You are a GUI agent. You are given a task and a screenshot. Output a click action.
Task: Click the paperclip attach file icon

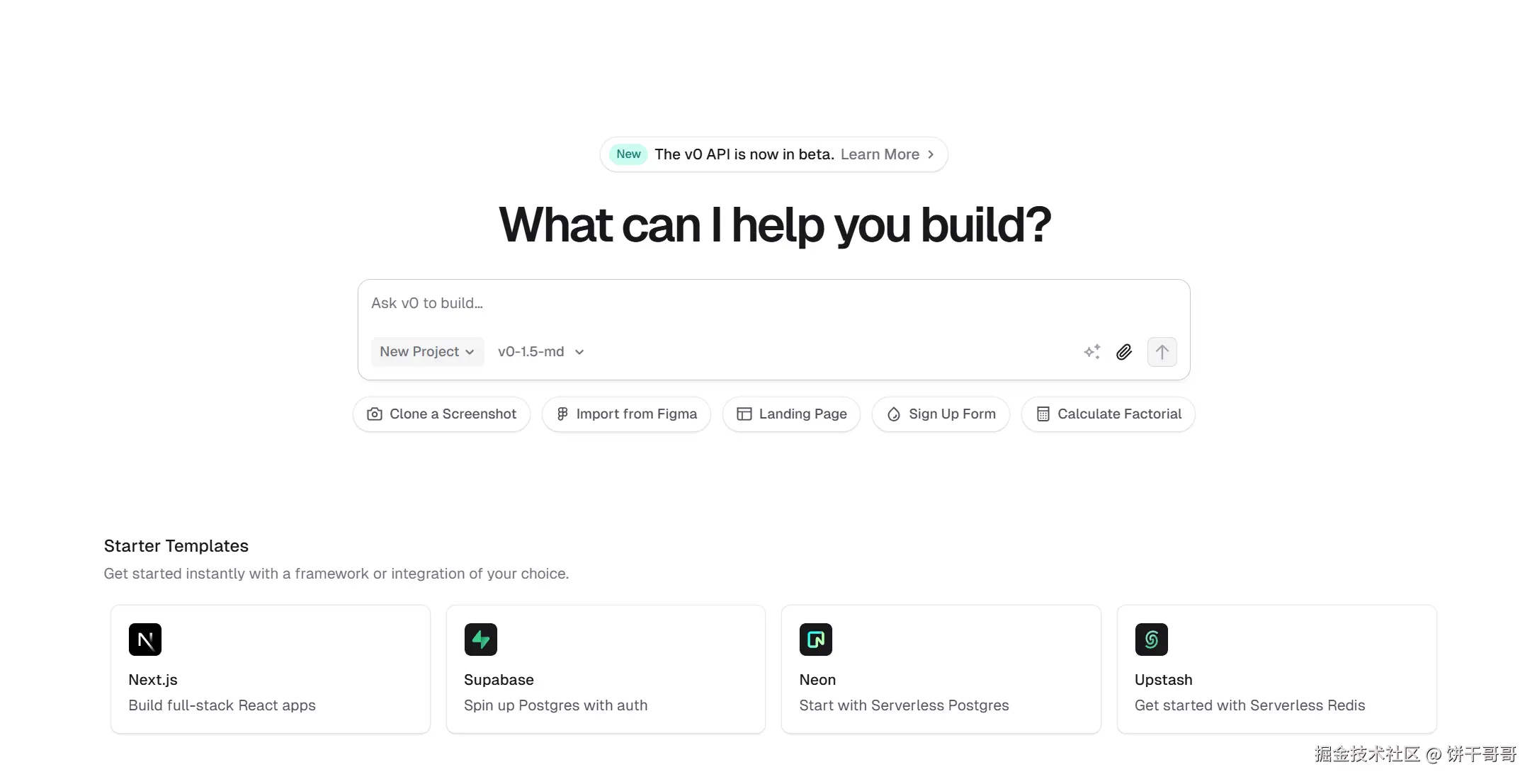point(1124,352)
